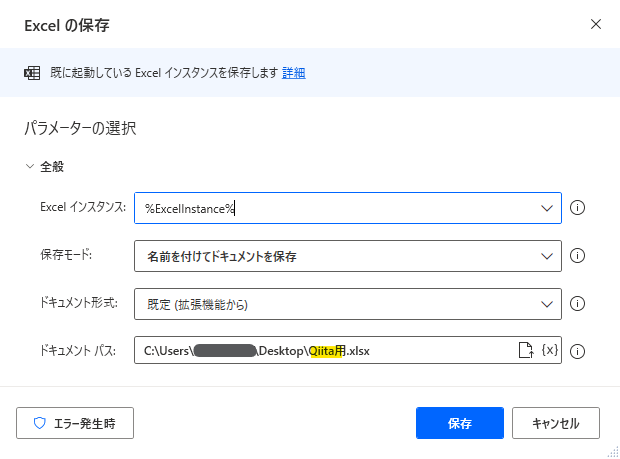Click the キャンセル button

pos(556,423)
